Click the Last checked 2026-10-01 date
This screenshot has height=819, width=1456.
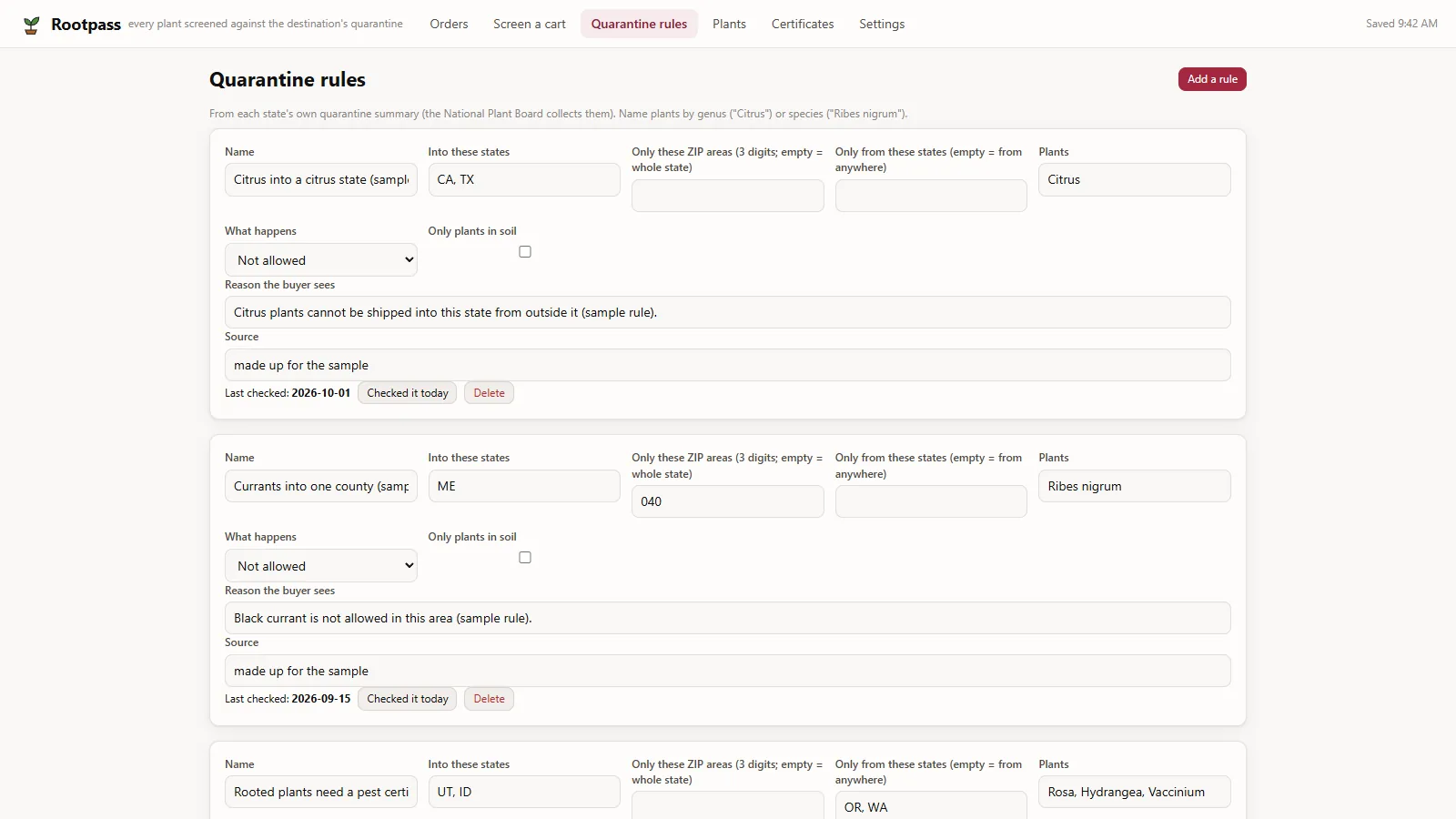coord(320,393)
